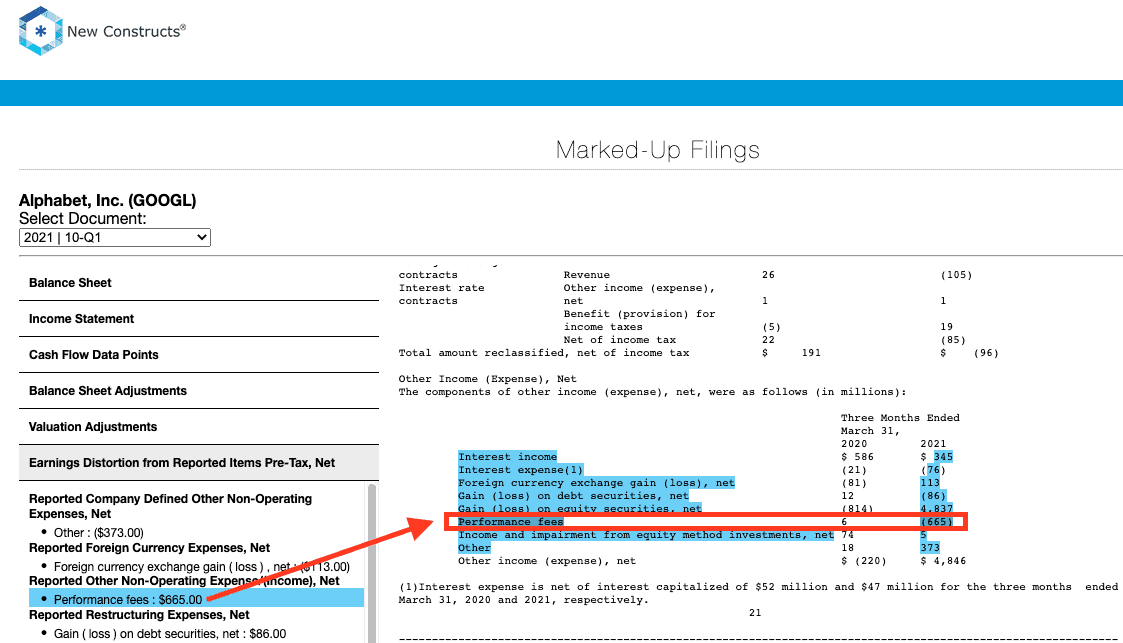Open the Select Document dropdown showing 2021 | 10-Q1
Viewport: 1123px width, 643px height.
(115, 238)
